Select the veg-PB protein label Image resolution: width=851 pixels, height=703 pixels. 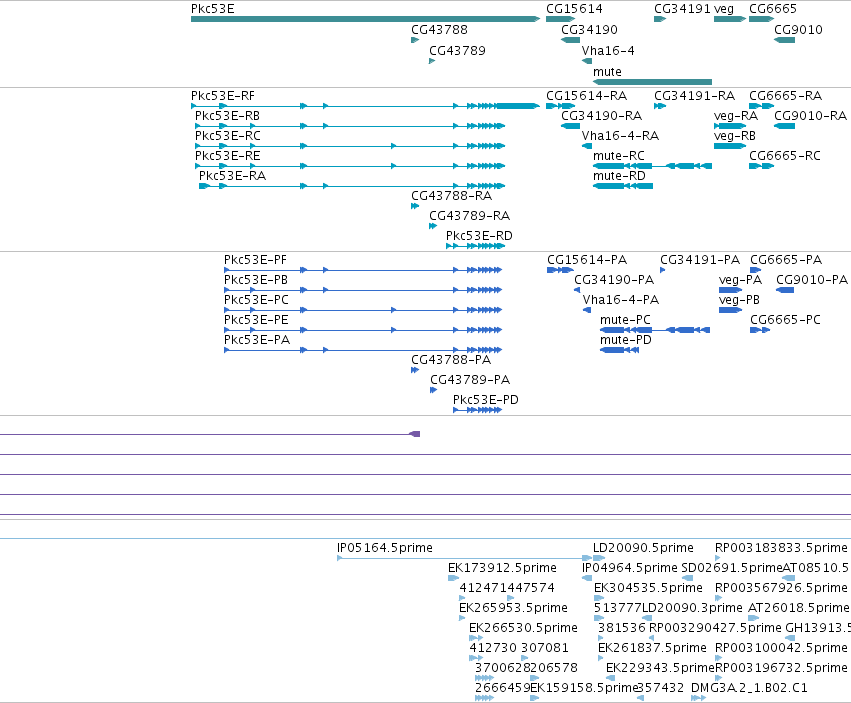pos(739,300)
